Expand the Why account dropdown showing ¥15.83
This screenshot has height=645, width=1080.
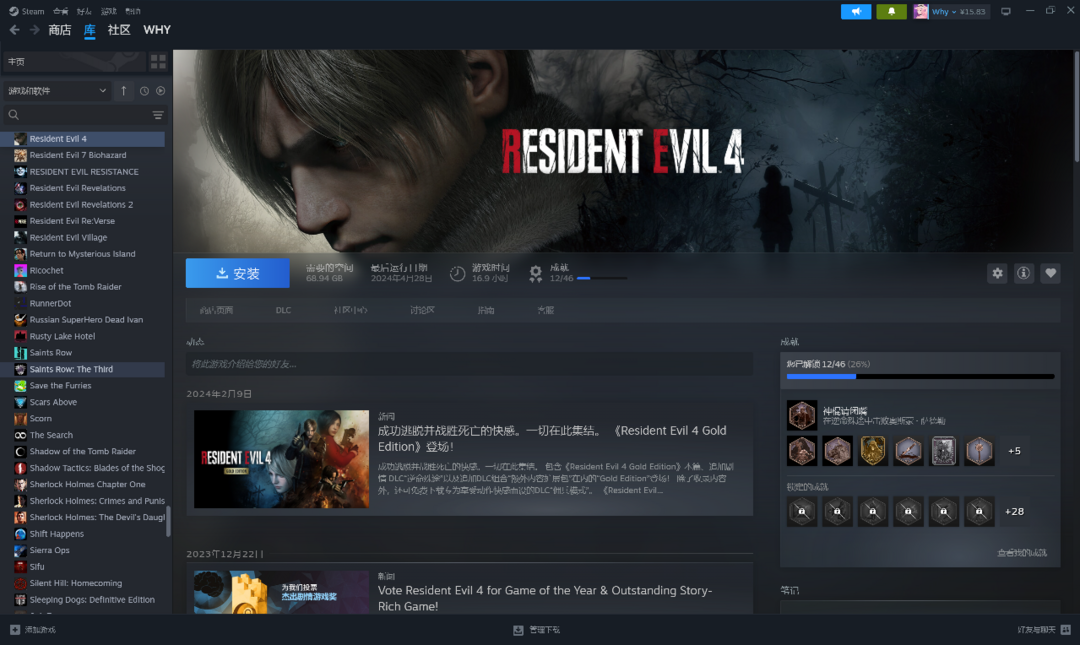(x=959, y=11)
